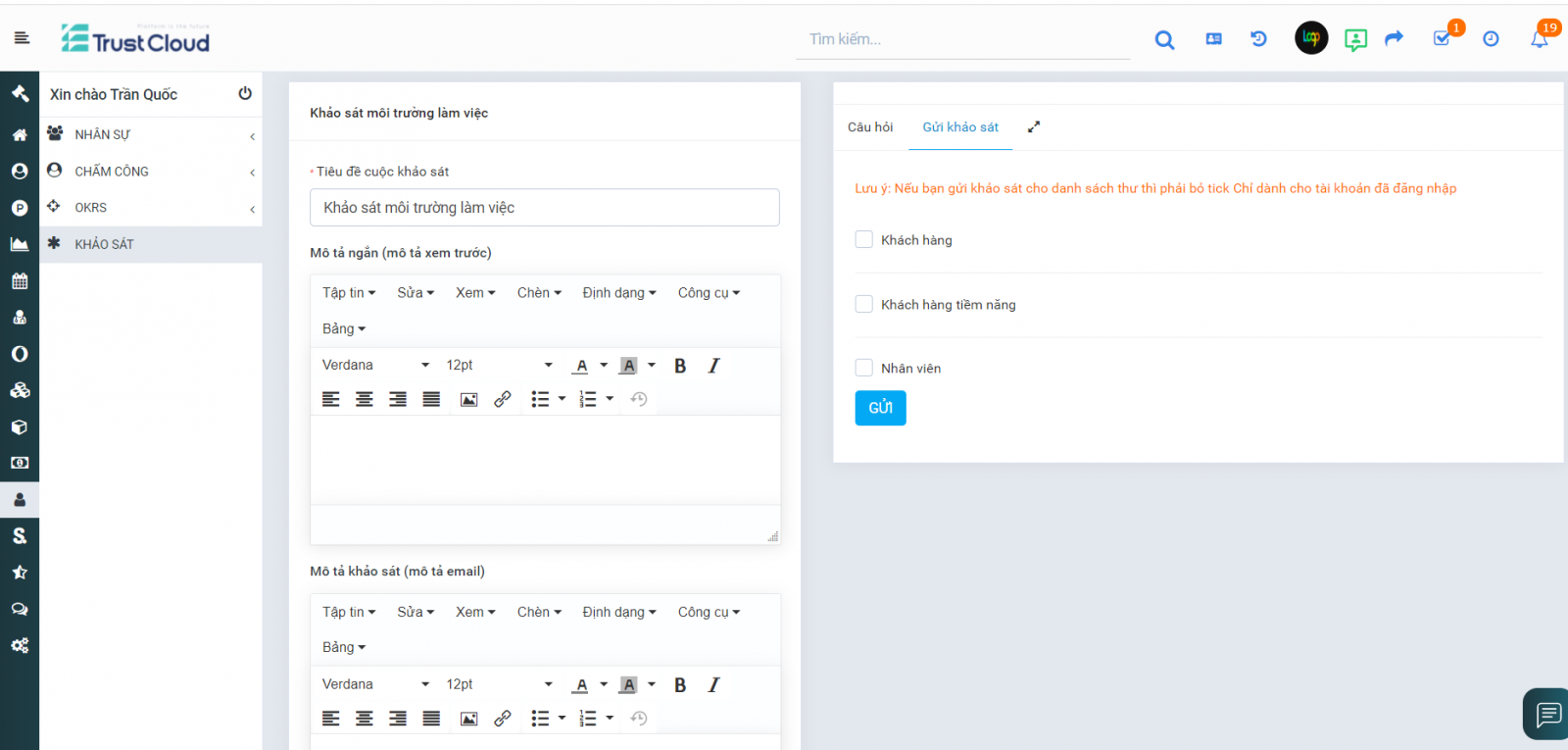Insert image in short description editor

tap(469, 400)
